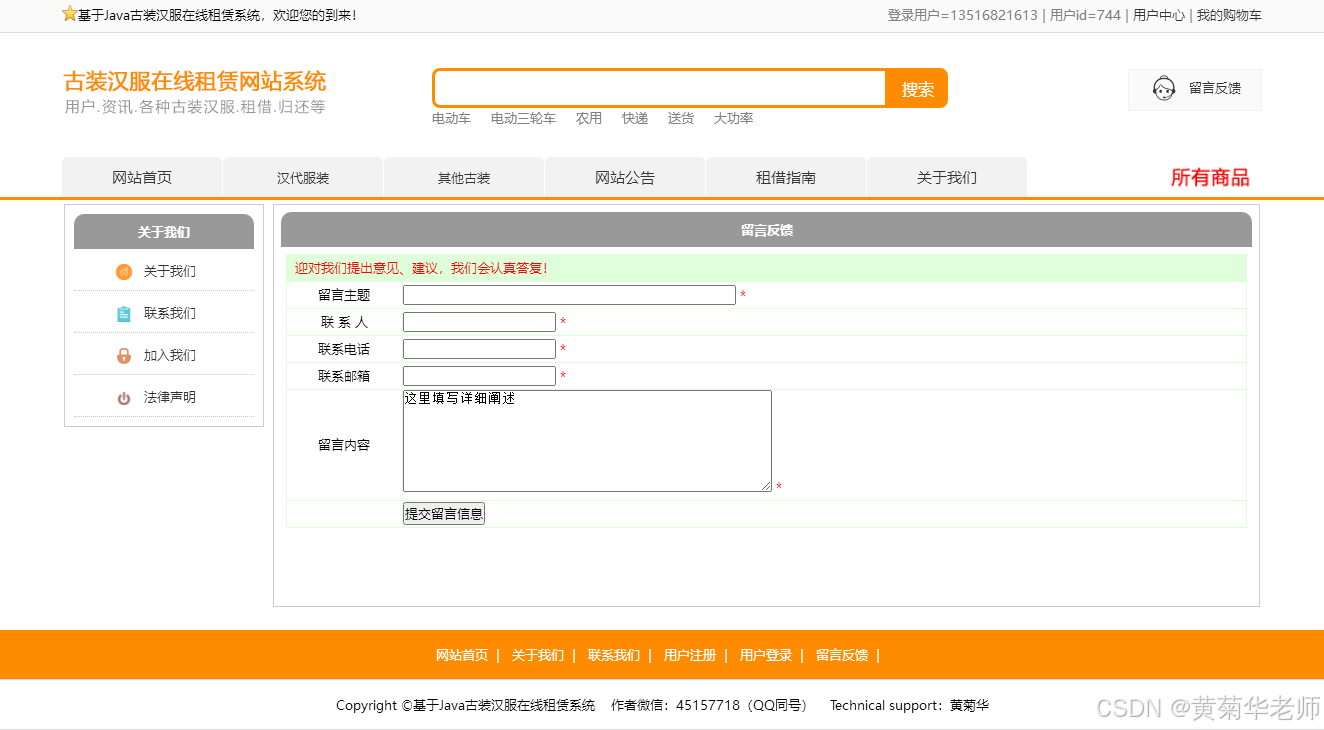
Task: Open 用户中心 in the top bar
Action: [1159, 15]
